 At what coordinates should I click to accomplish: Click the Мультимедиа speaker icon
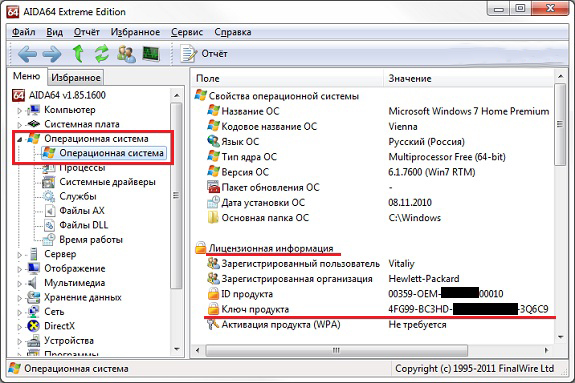pos(33,282)
